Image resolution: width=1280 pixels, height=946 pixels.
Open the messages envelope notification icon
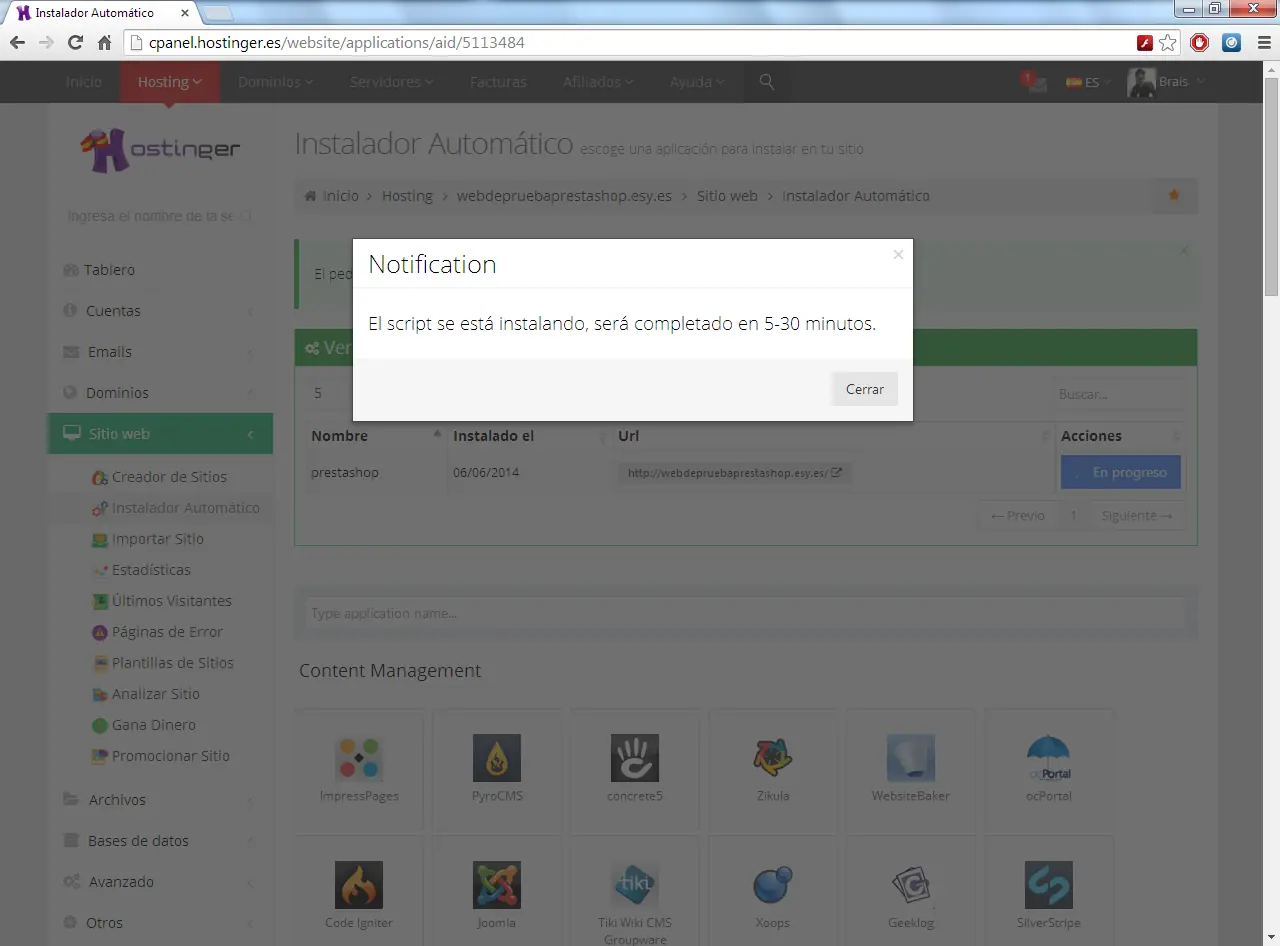pyautogui.click(x=1035, y=82)
